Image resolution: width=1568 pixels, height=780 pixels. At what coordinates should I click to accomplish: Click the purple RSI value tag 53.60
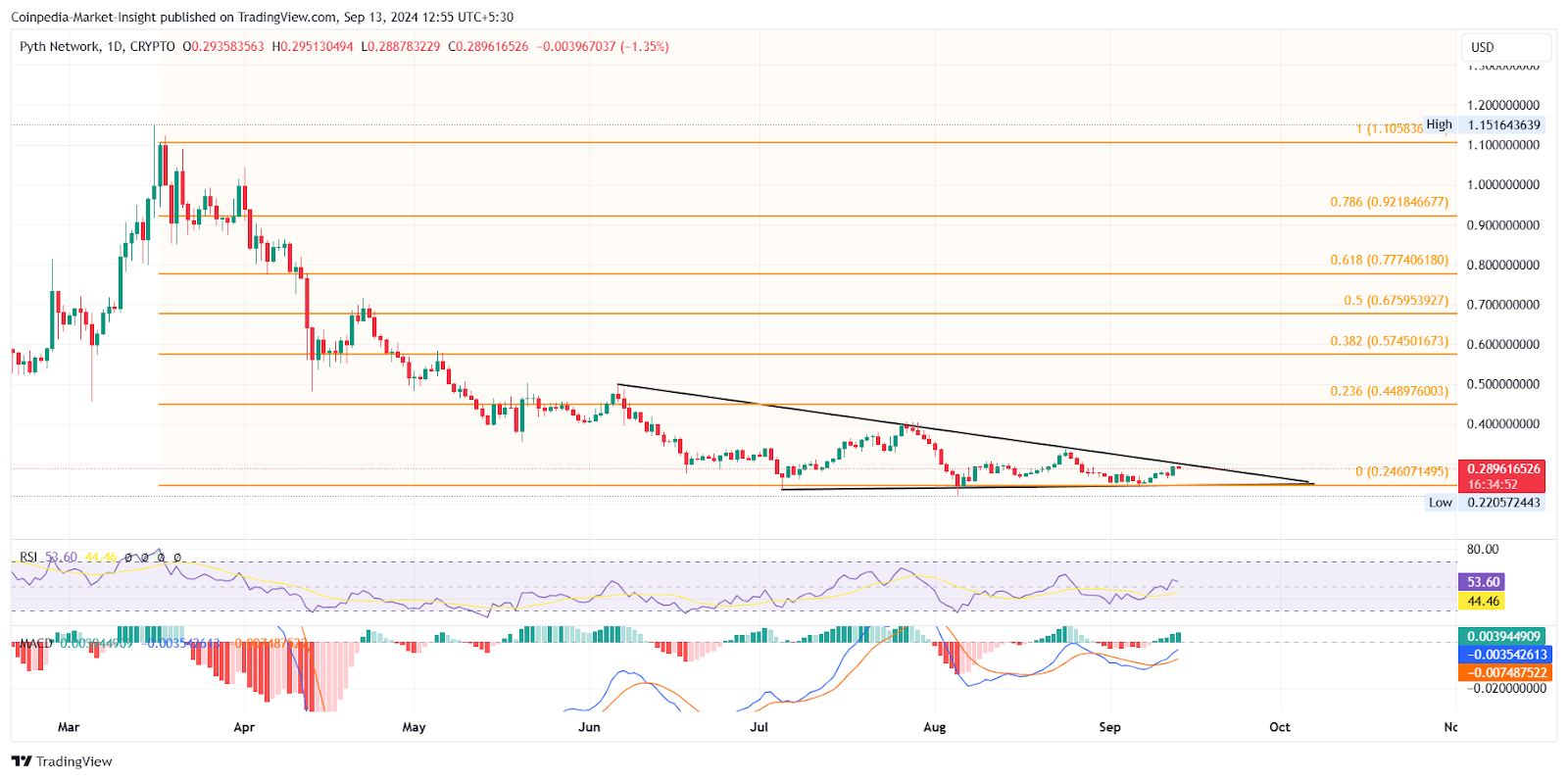1483,582
